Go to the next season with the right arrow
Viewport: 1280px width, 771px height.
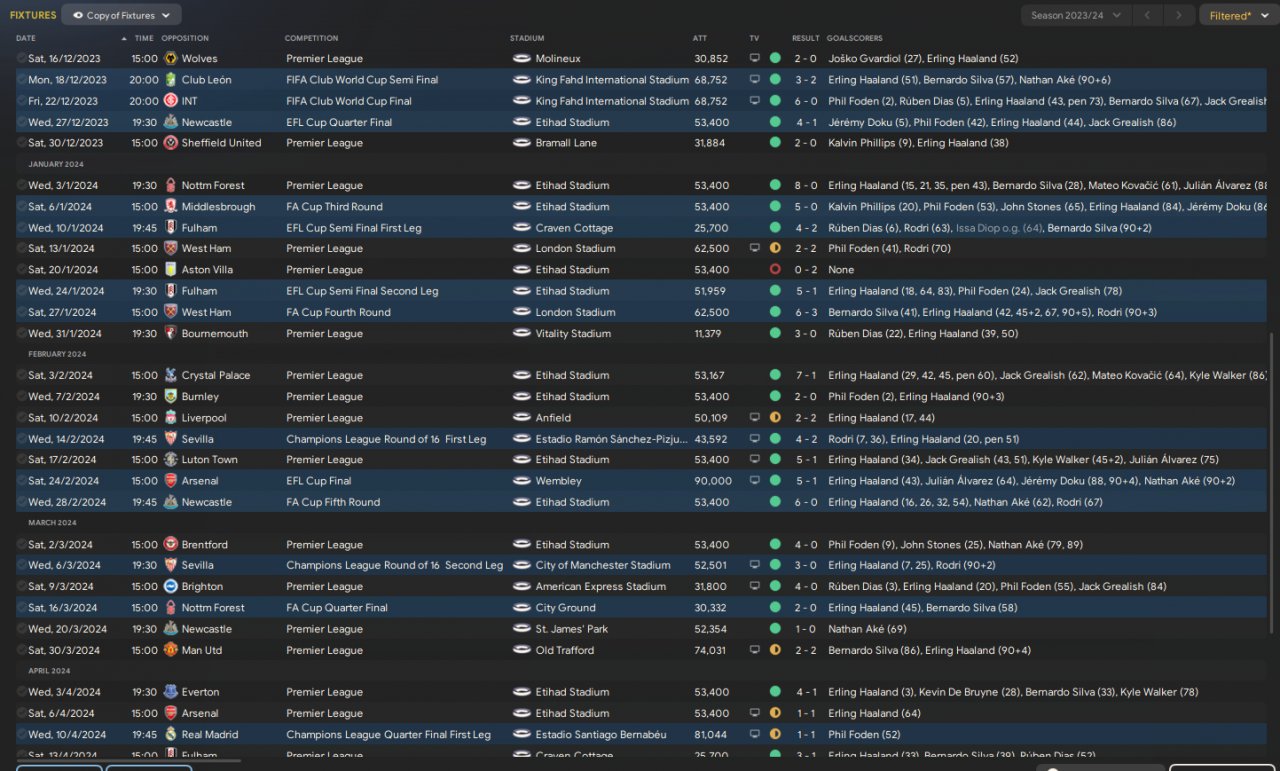1180,15
